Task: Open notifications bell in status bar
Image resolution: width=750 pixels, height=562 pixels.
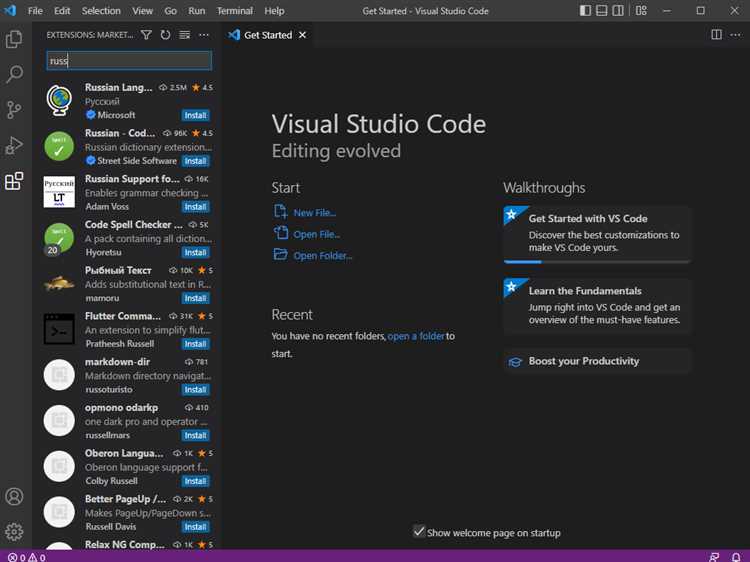Action: [x=736, y=557]
